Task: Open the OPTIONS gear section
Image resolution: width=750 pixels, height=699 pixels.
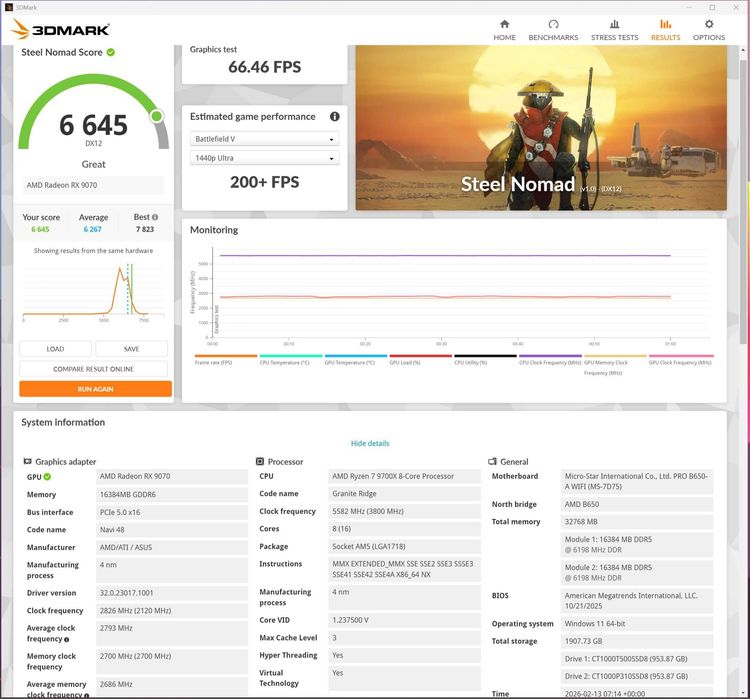Action: coord(708,30)
